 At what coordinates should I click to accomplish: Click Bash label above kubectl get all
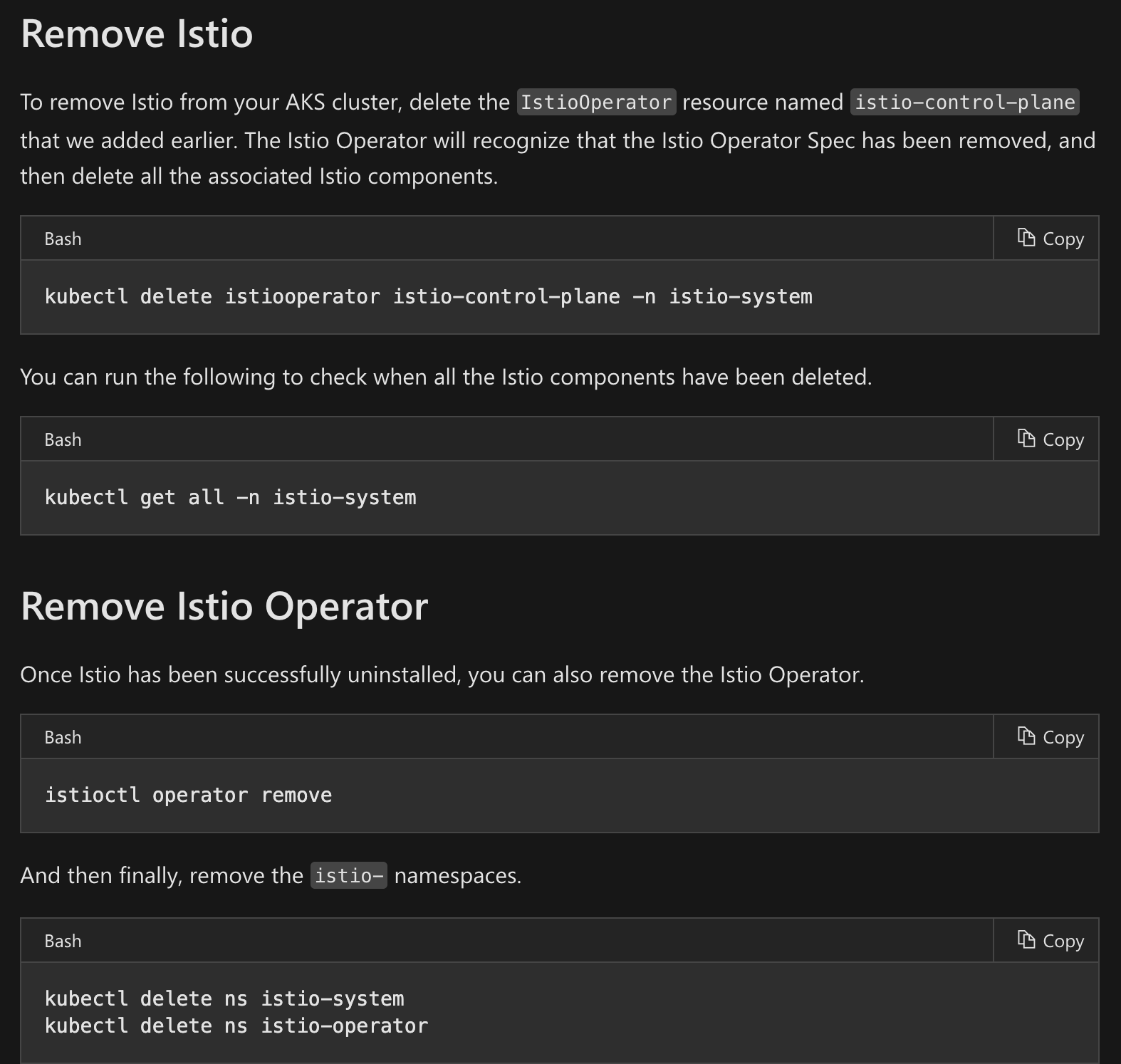tap(63, 440)
